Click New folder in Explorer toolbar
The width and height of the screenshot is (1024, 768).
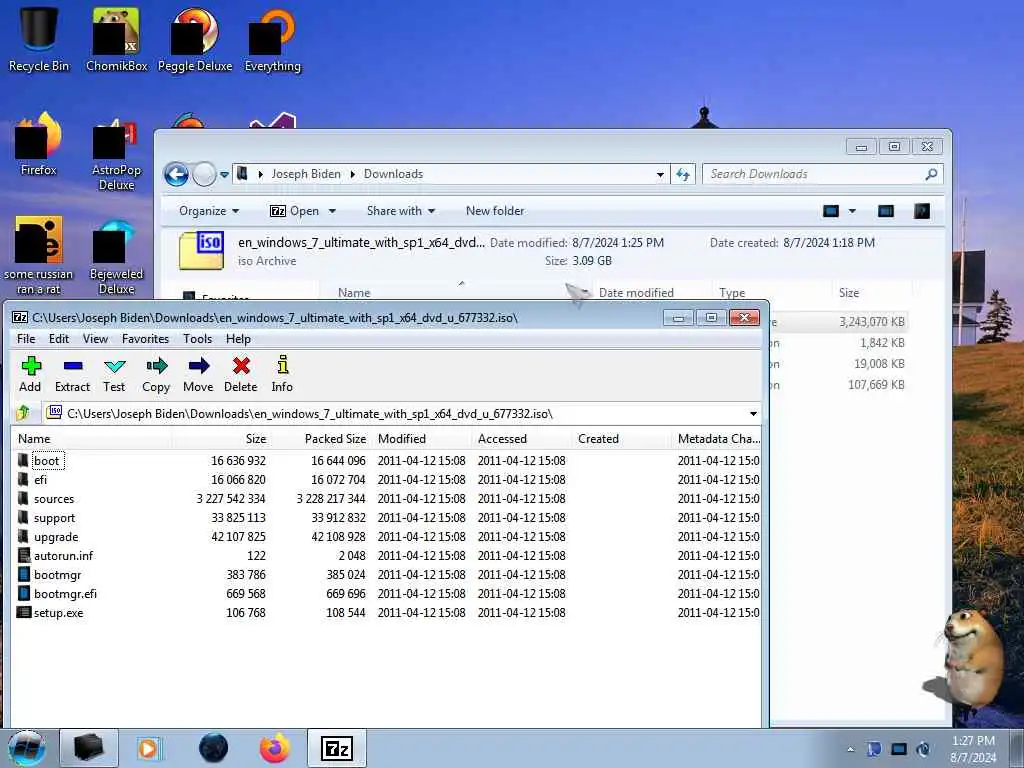pyautogui.click(x=495, y=211)
